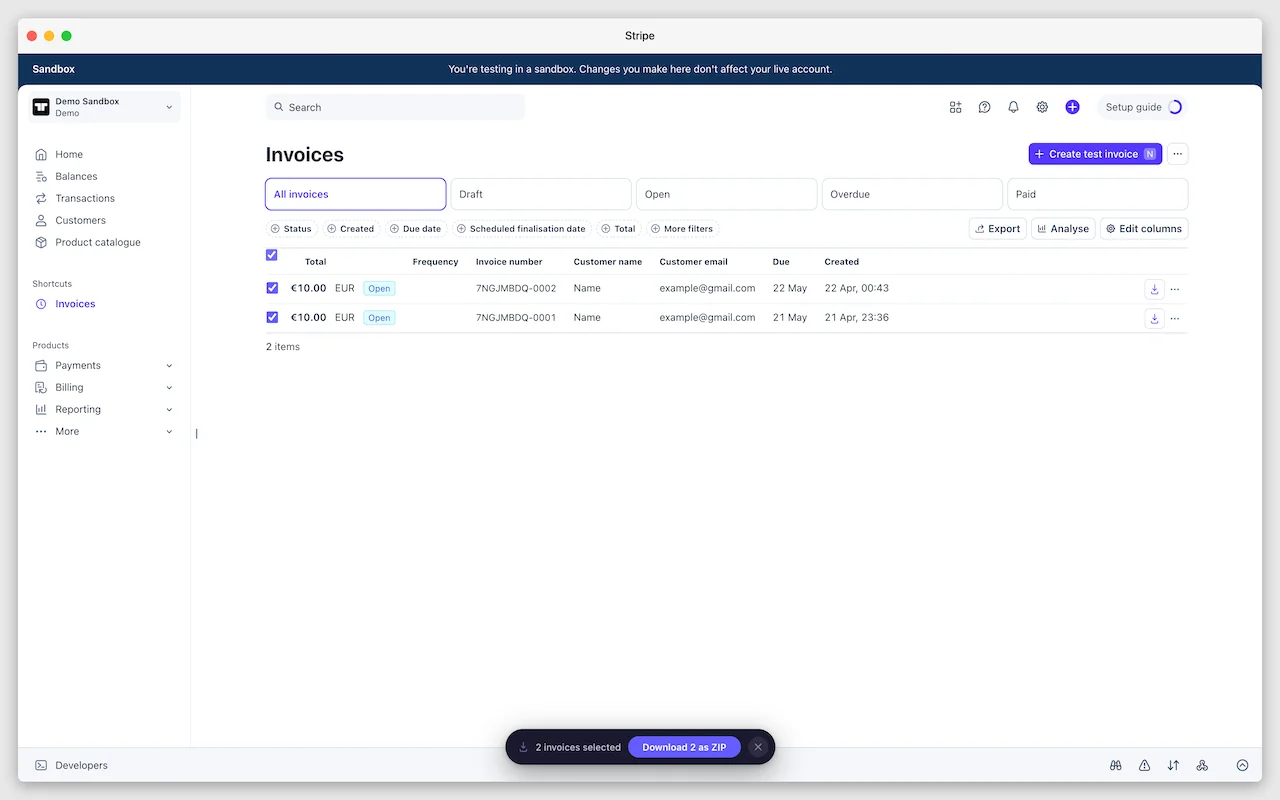The height and width of the screenshot is (800, 1280).
Task: Click the apps grid icon near search
Action: point(955,107)
